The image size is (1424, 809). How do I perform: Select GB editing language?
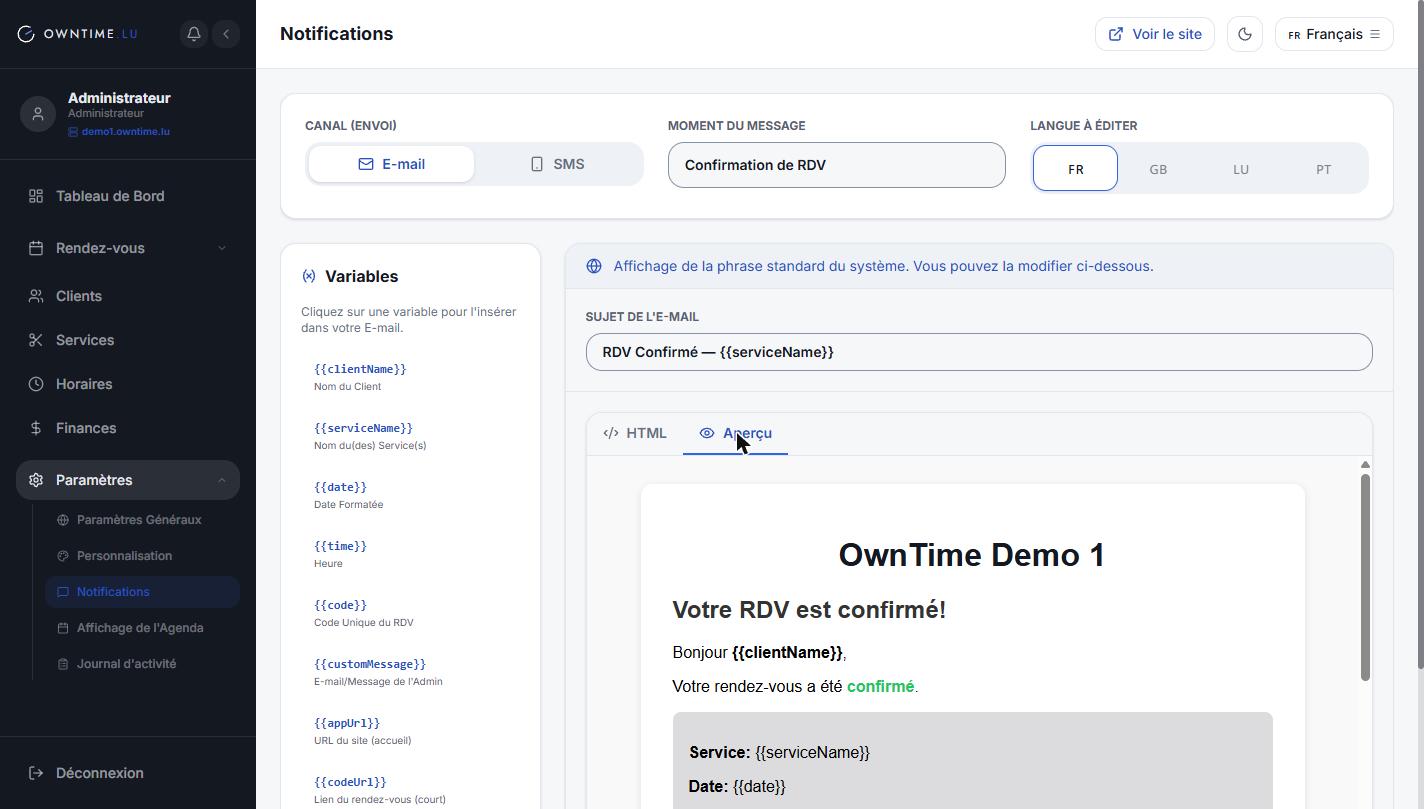click(1158, 169)
